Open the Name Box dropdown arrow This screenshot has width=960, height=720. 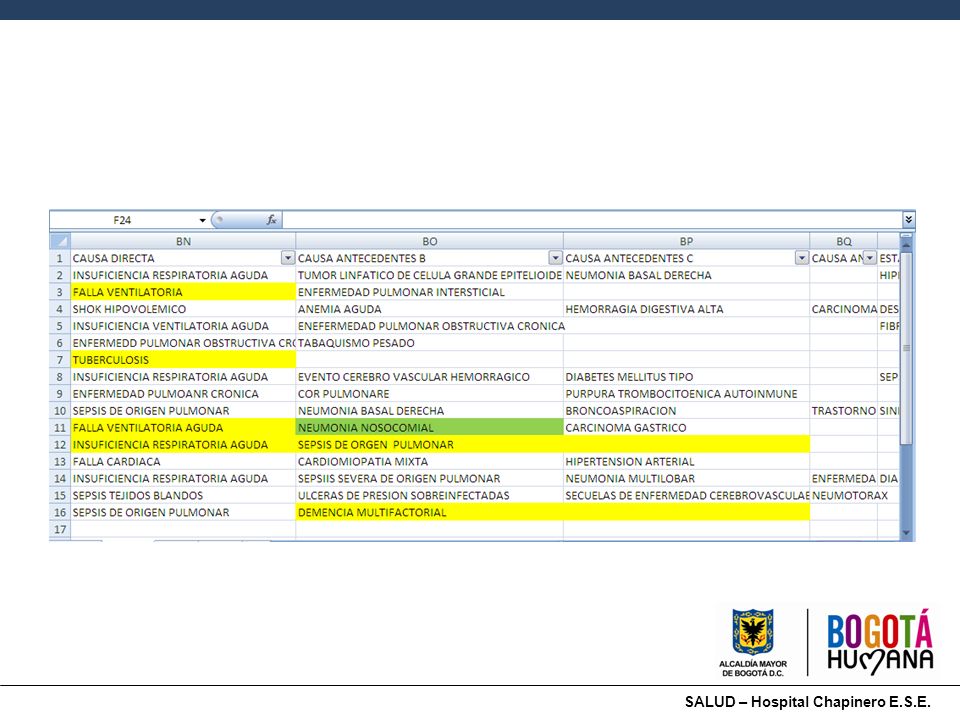[202, 220]
